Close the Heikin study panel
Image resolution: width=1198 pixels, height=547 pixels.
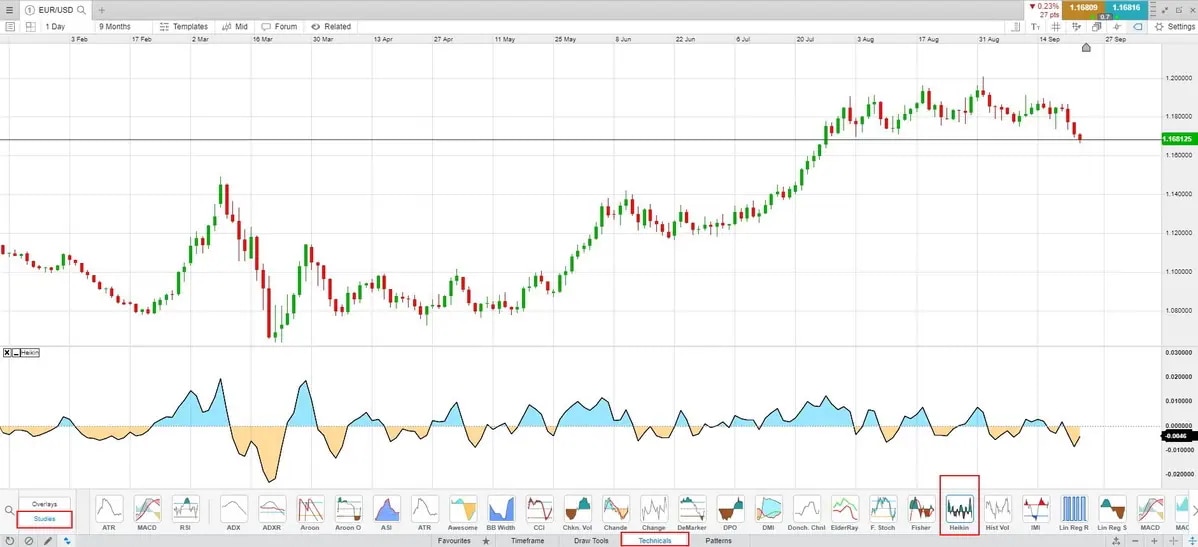(7, 353)
